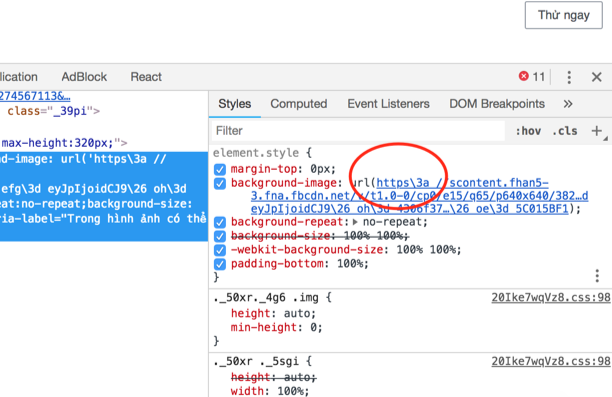The width and height of the screenshot is (612, 397).
Task: Open the DOM Breakpoints tab
Action: point(497,104)
